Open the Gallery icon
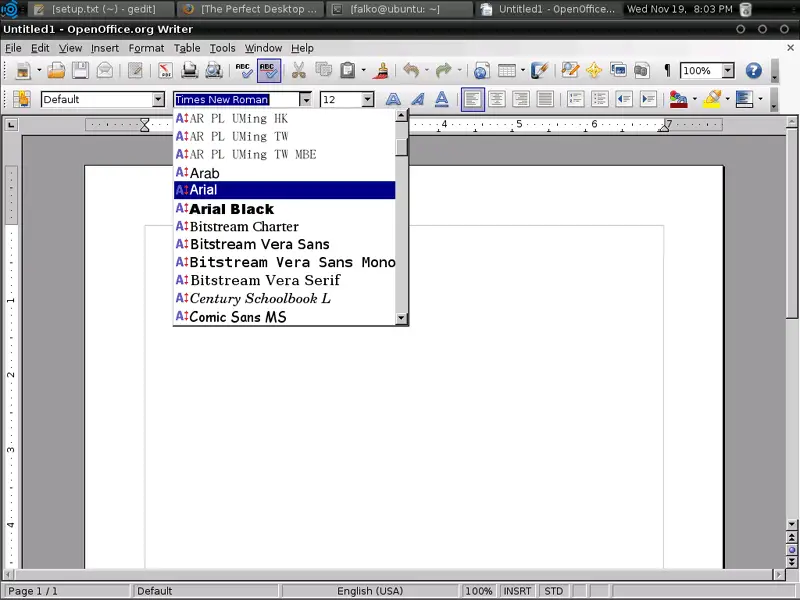The width and height of the screenshot is (800, 600). click(x=618, y=70)
